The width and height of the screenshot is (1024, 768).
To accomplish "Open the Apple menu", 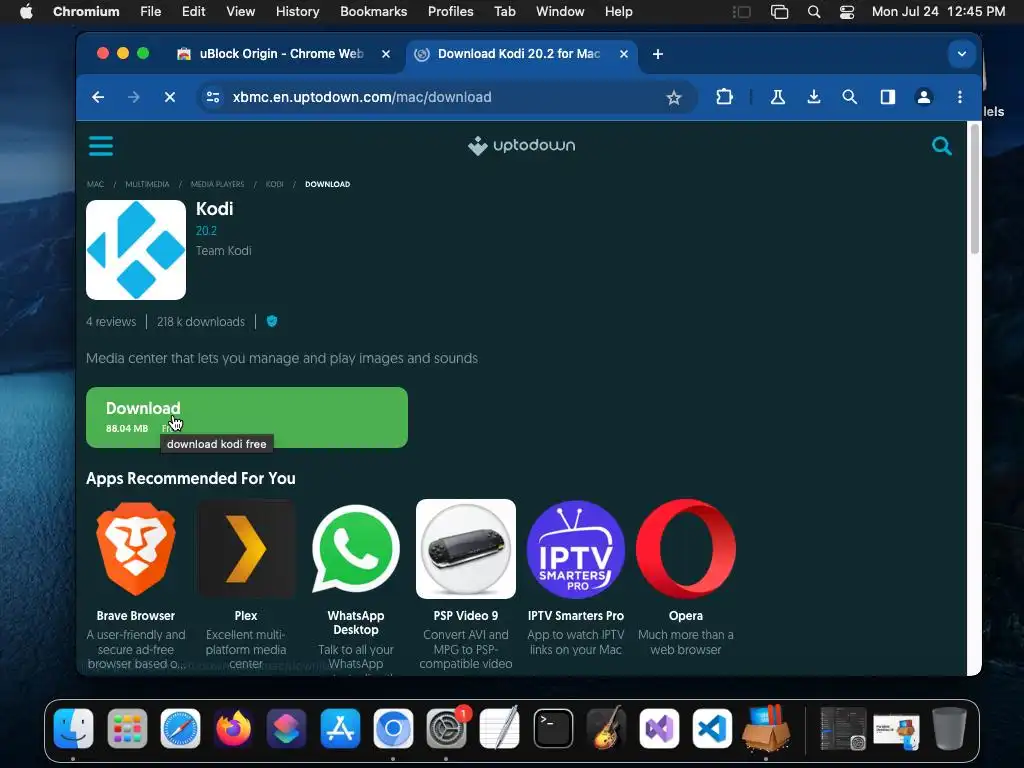I will (x=26, y=12).
